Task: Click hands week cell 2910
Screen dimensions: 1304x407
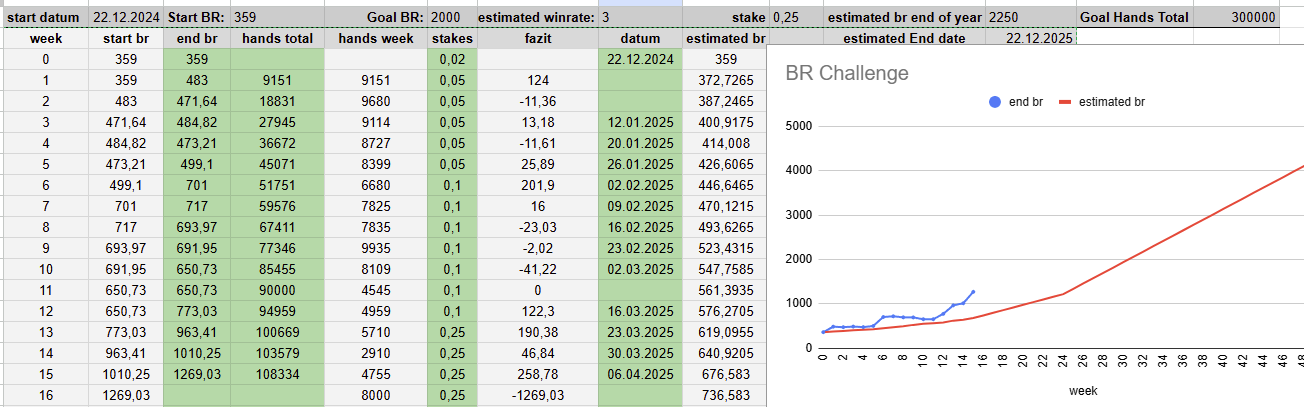Action: 376,353
